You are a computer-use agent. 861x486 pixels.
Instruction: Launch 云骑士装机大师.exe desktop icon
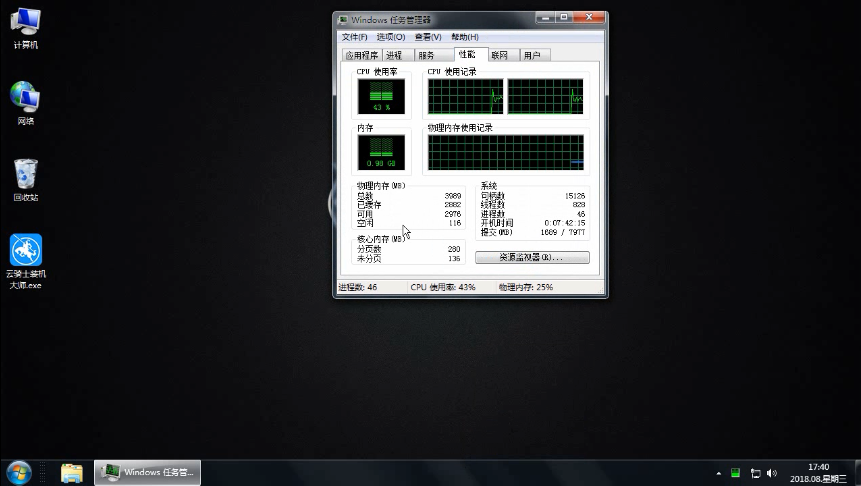pos(26,261)
